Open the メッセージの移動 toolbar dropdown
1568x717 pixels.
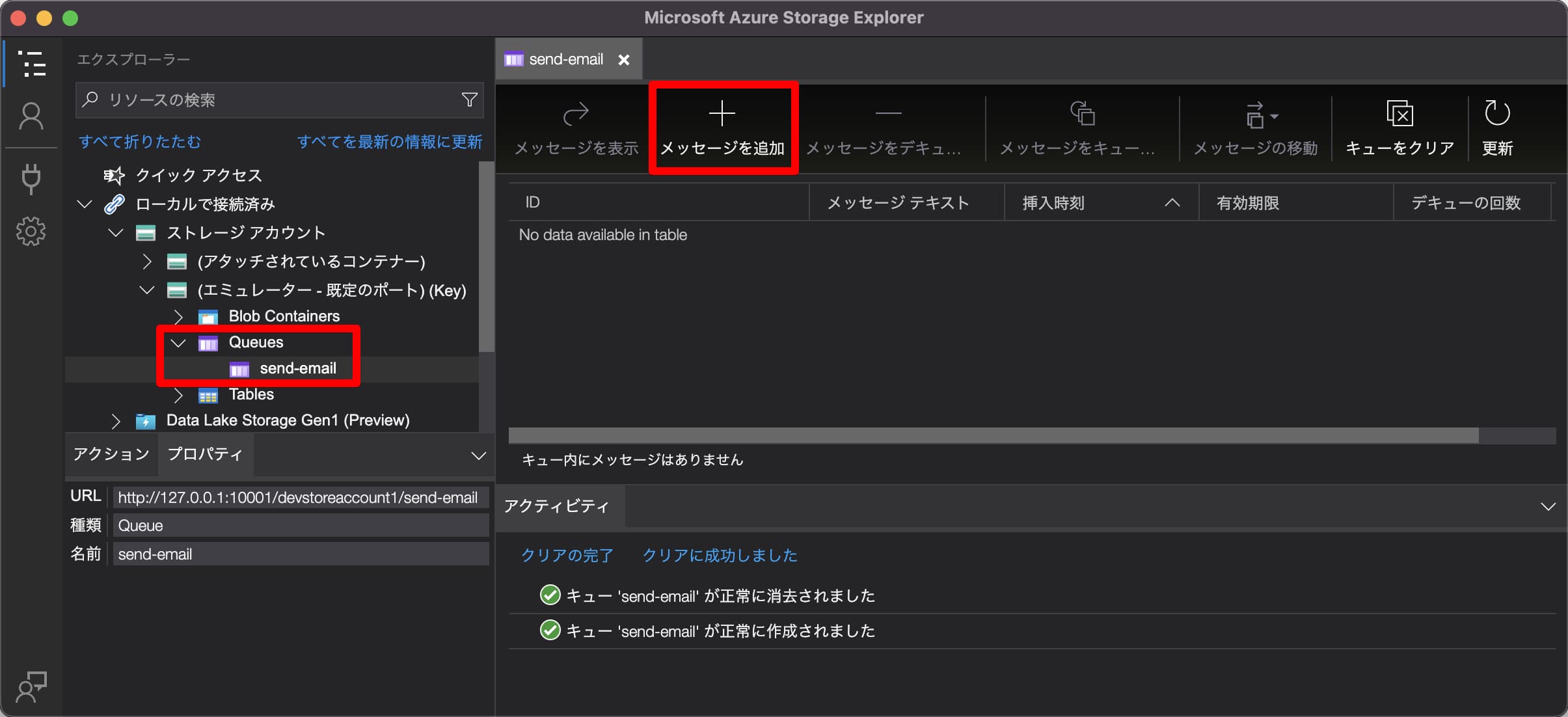tap(1256, 129)
